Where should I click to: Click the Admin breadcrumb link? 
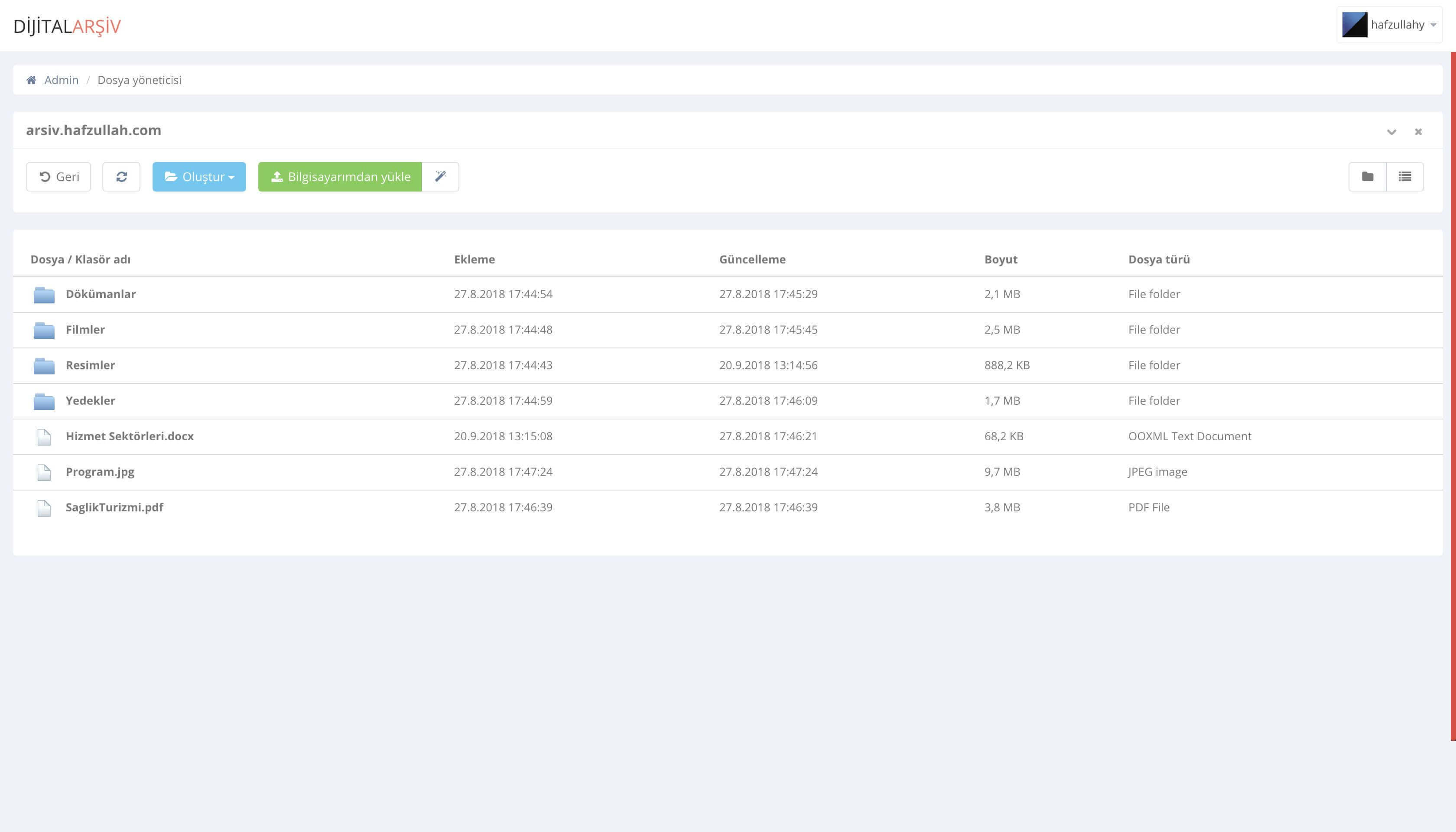[61, 80]
